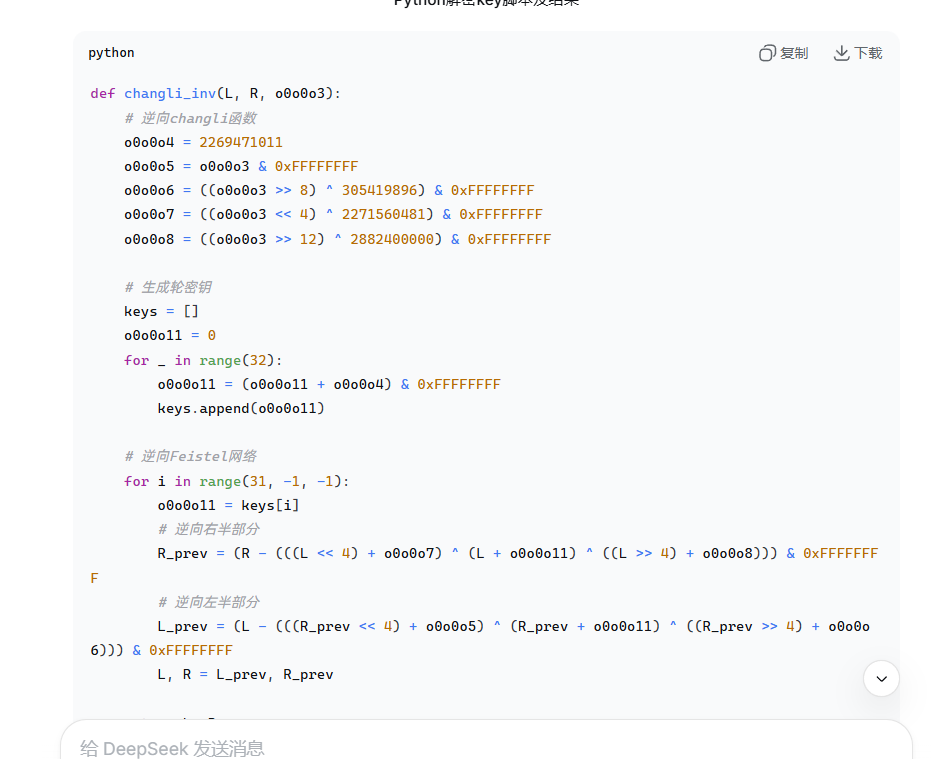The width and height of the screenshot is (948, 759).
Task: Click the L, R = L_prev, R_prev line
Action: click(245, 674)
